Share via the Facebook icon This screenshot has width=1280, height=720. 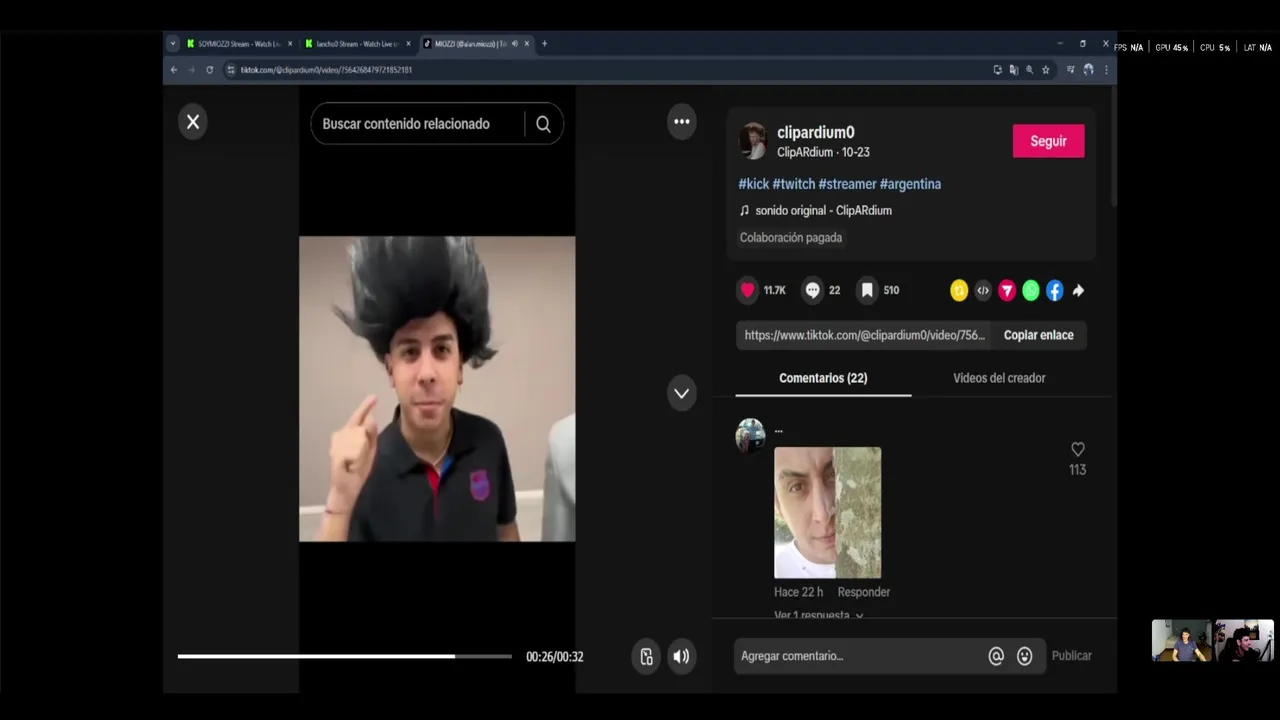coord(1055,291)
